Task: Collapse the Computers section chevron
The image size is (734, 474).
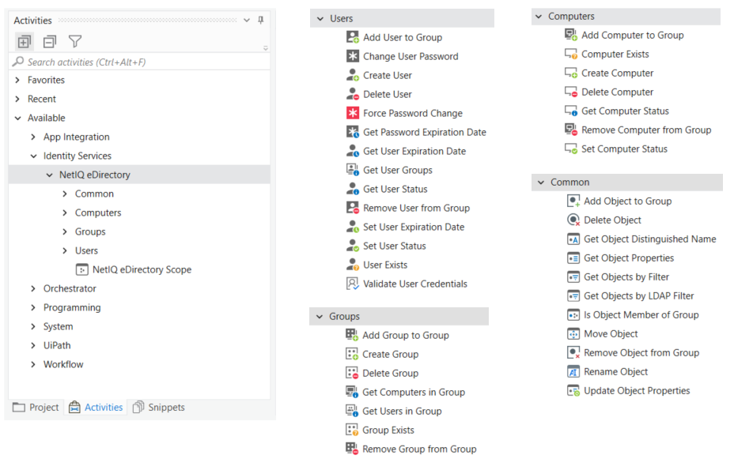Action: tap(539, 16)
